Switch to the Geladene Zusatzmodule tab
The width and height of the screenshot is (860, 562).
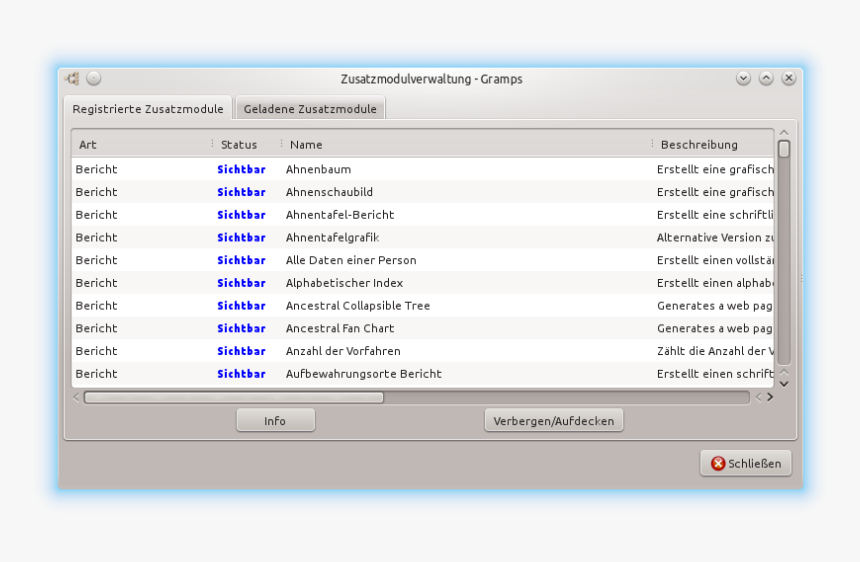pyautogui.click(x=310, y=109)
